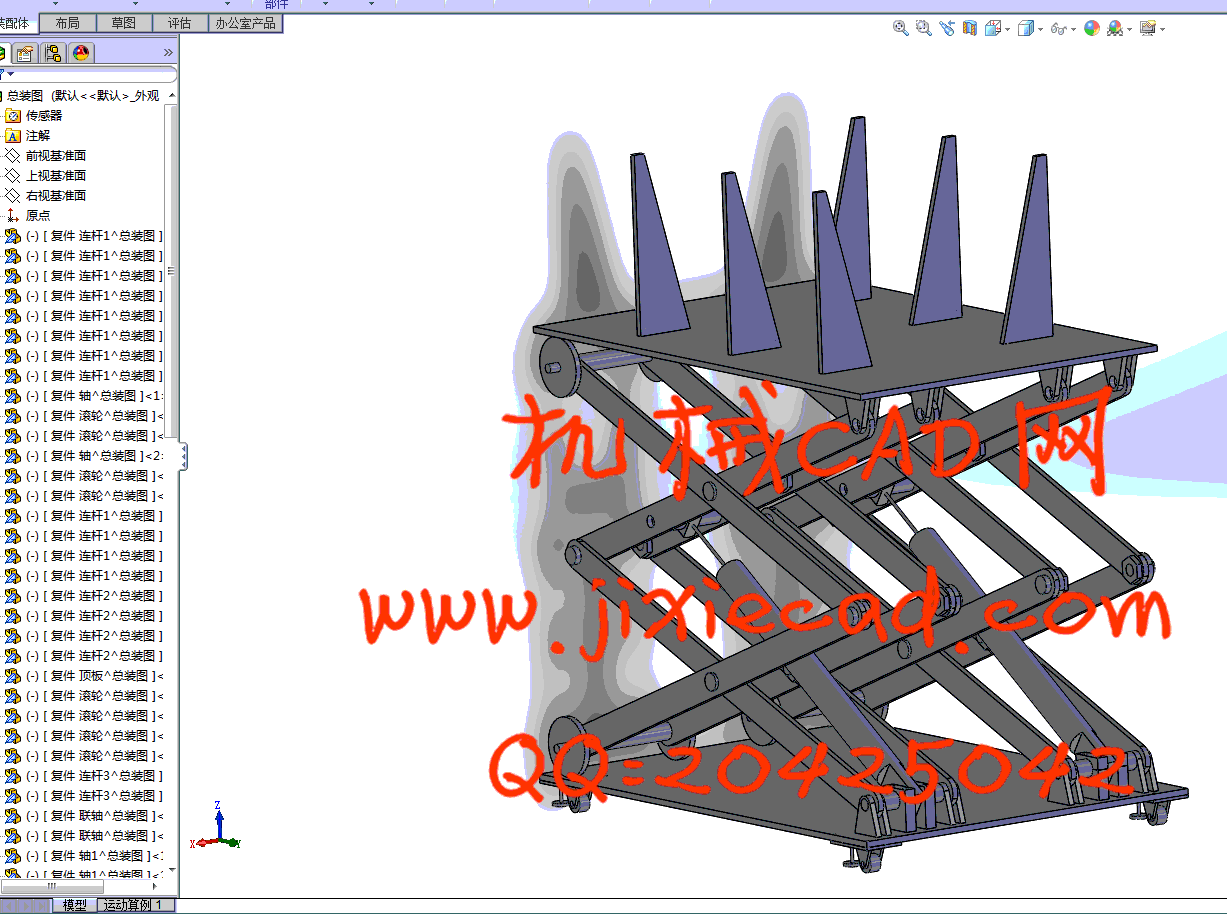This screenshot has width=1227, height=914.
Task: Open the Hide/Show Items dropdown arrow
Action: pyautogui.click(x=1073, y=29)
